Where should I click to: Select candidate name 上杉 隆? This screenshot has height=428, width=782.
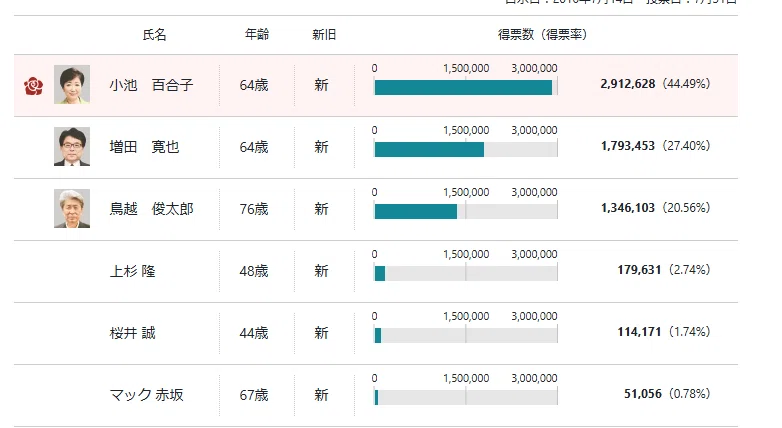click(x=133, y=271)
